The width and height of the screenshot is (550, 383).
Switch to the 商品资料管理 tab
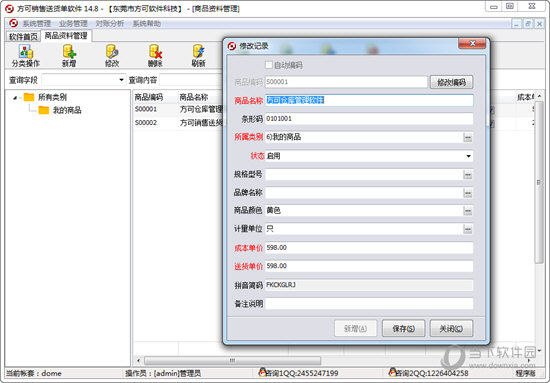(66, 36)
